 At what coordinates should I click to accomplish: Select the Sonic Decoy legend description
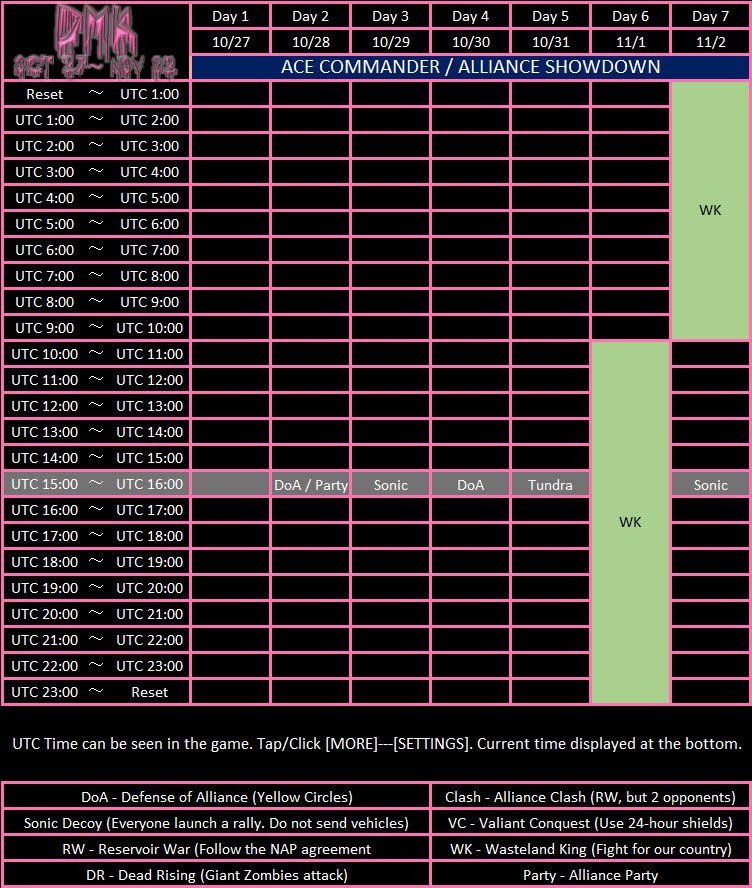(216, 823)
